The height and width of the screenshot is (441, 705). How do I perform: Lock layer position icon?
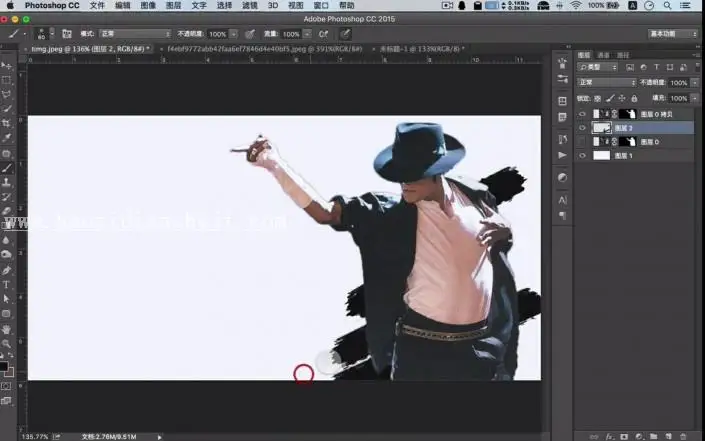(x=622, y=98)
